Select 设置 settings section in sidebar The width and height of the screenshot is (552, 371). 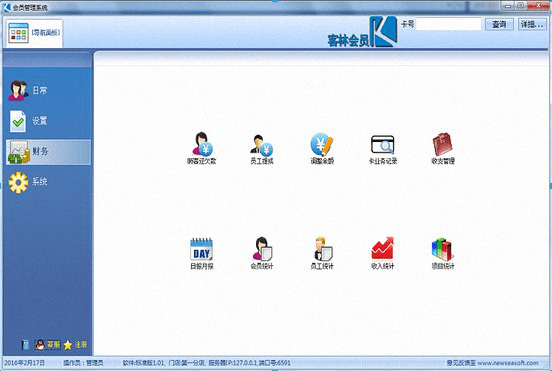click(48, 121)
